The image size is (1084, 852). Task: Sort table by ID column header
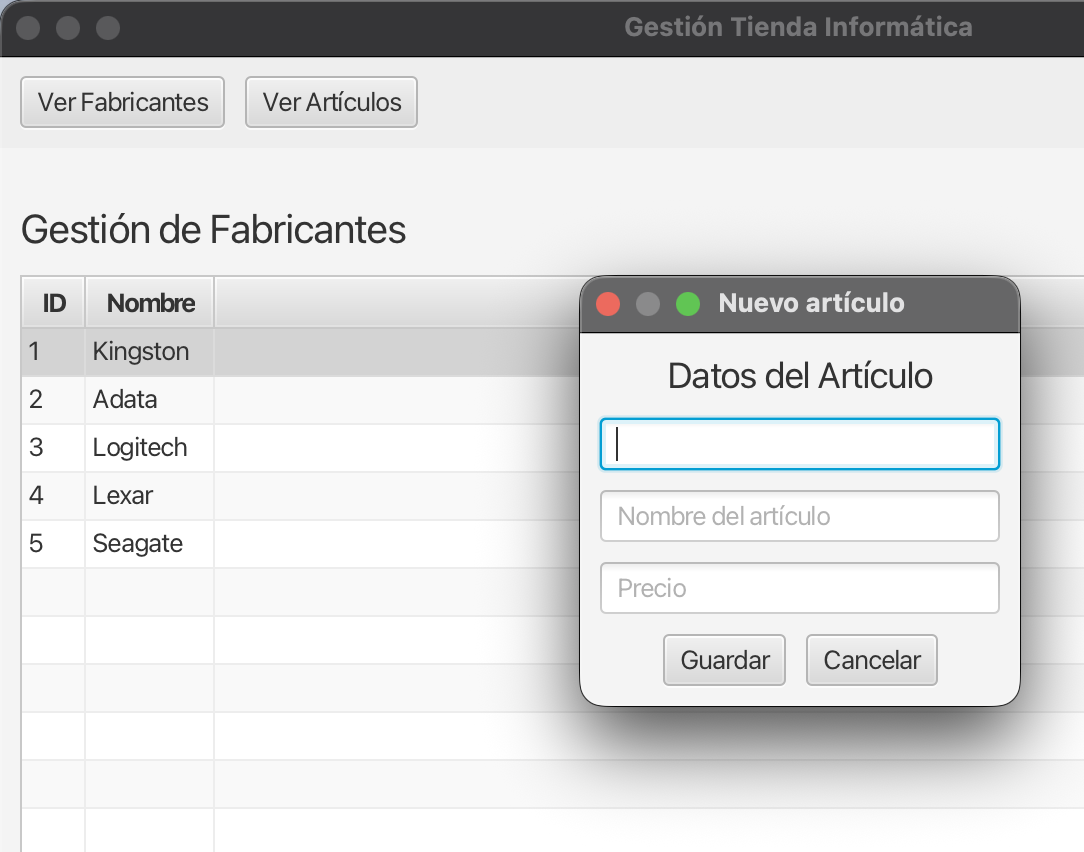[x=54, y=303]
